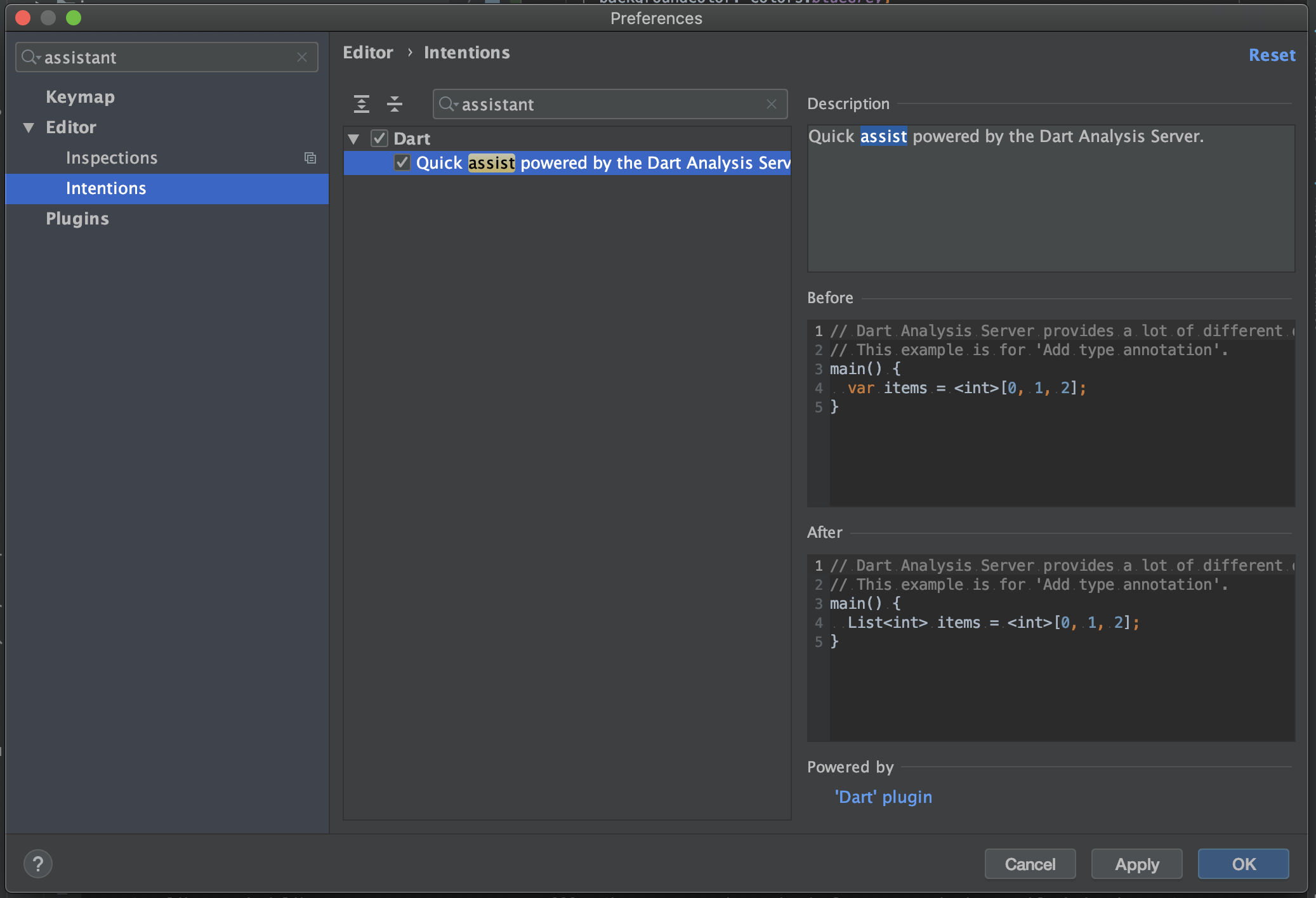The height and width of the screenshot is (898, 1316).
Task: Close the Preferences window with the red button
Action: tap(23, 18)
